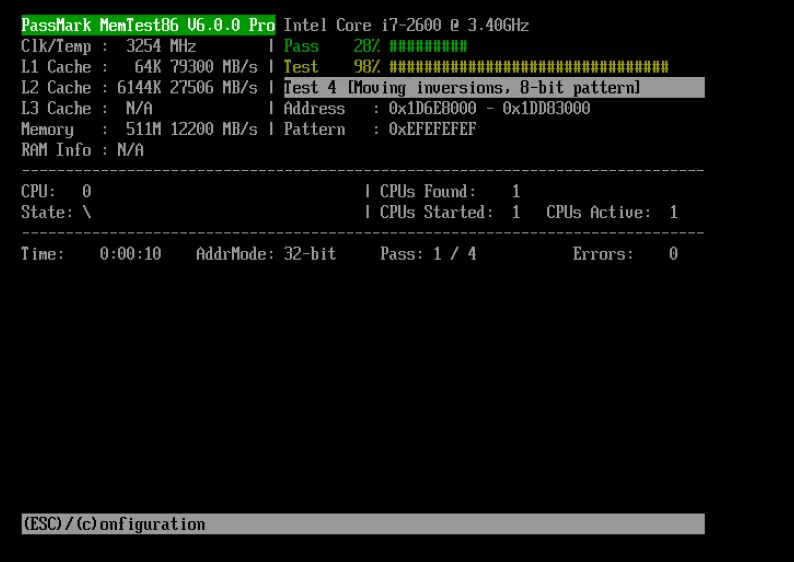Click the Pass 28% percentage label
794x562 pixels.
click(x=367, y=46)
